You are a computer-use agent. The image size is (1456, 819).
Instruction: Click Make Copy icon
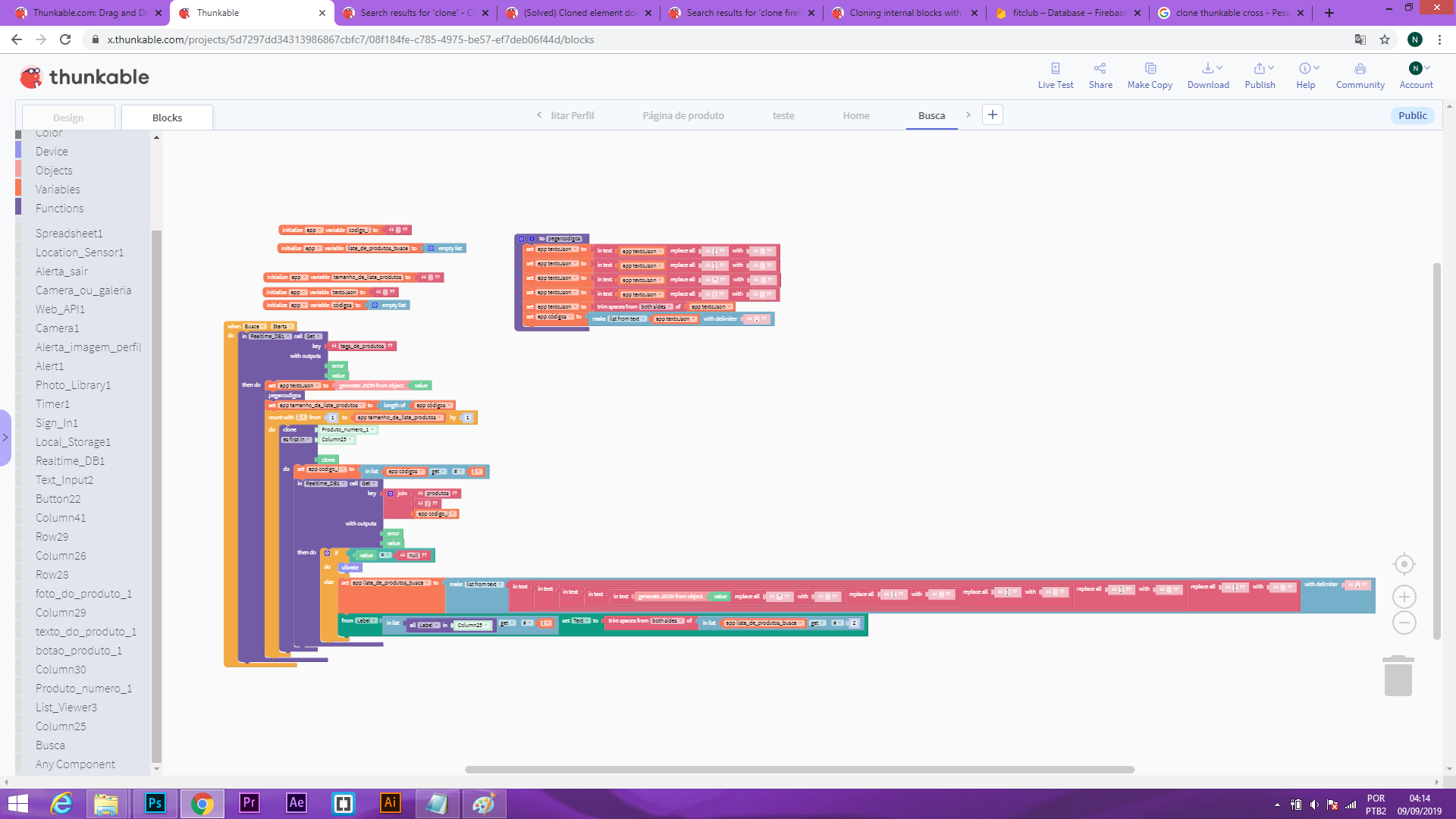(x=1150, y=68)
